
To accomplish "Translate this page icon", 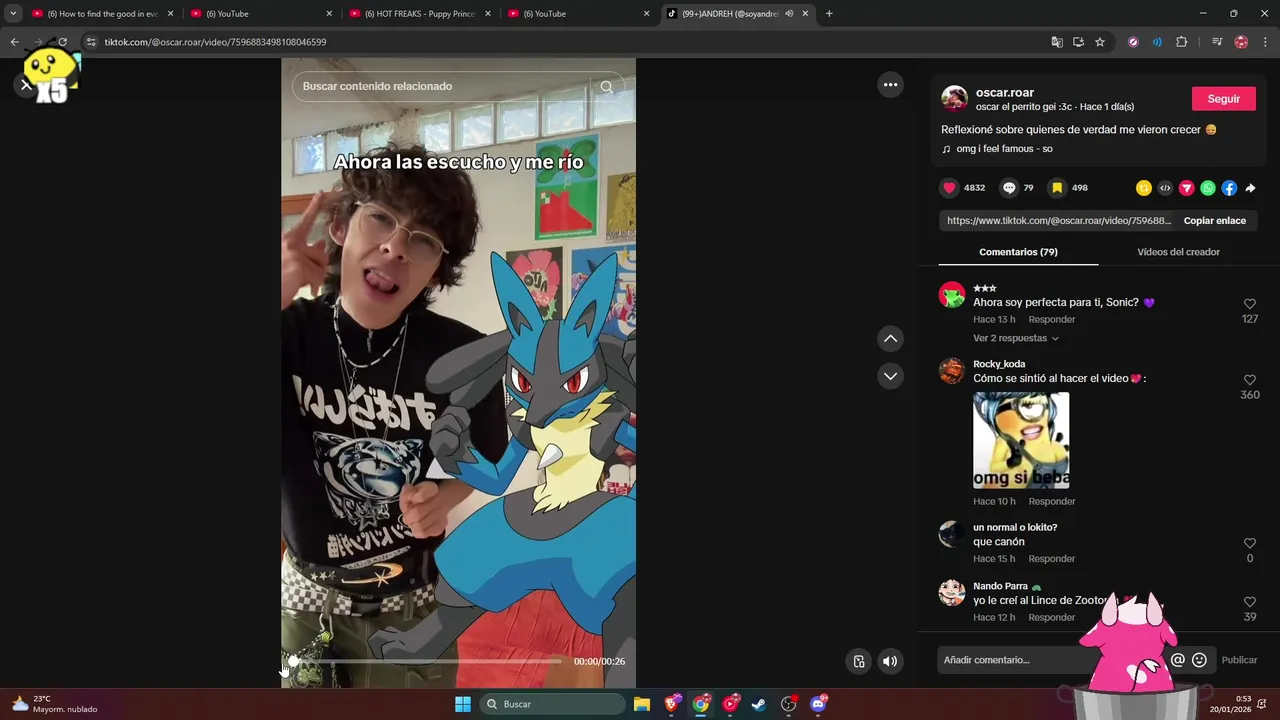I will point(1057,42).
